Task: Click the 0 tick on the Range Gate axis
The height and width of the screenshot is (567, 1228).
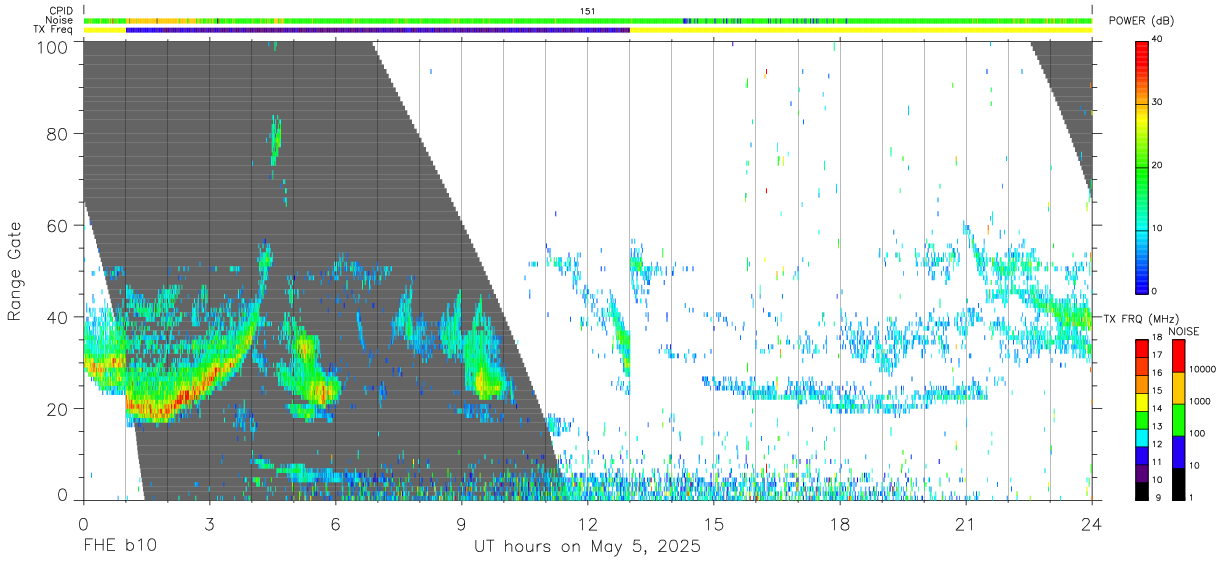Action: click(x=64, y=496)
